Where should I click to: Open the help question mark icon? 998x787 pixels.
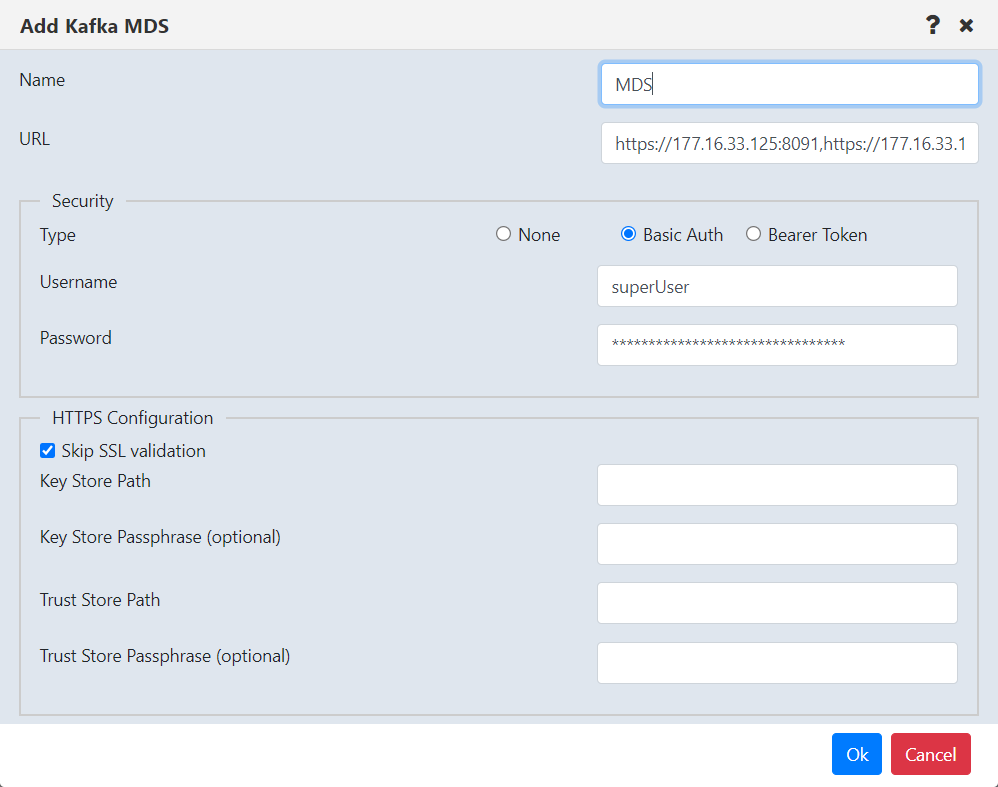pyautogui.click(x=932, y=25)
